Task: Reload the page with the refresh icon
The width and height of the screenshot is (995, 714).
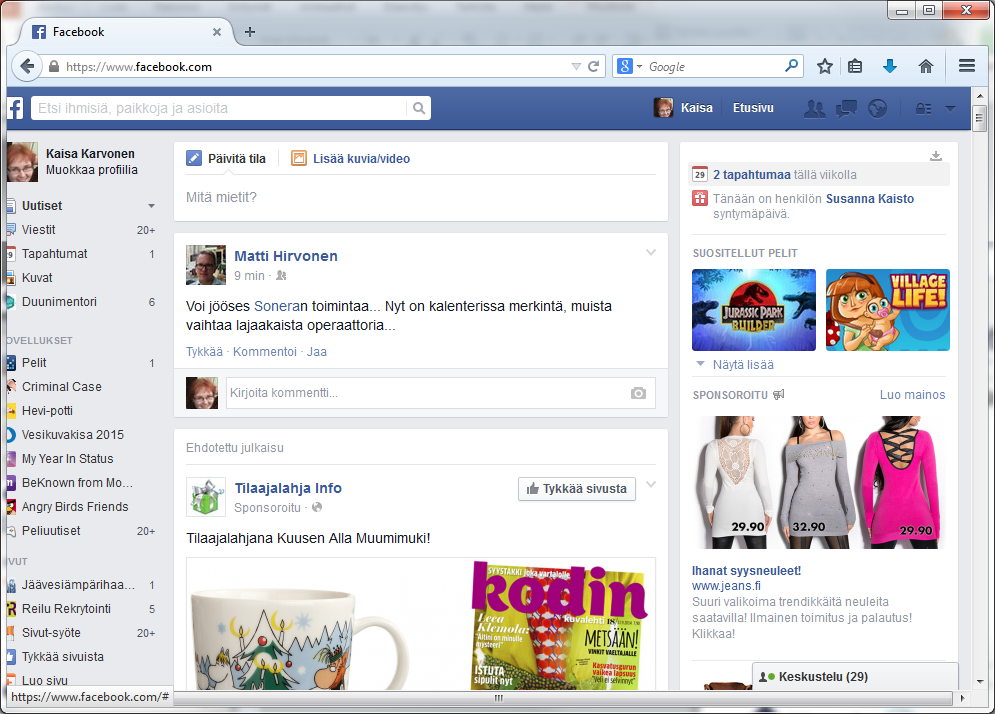Action: click(x=593, y=67)
